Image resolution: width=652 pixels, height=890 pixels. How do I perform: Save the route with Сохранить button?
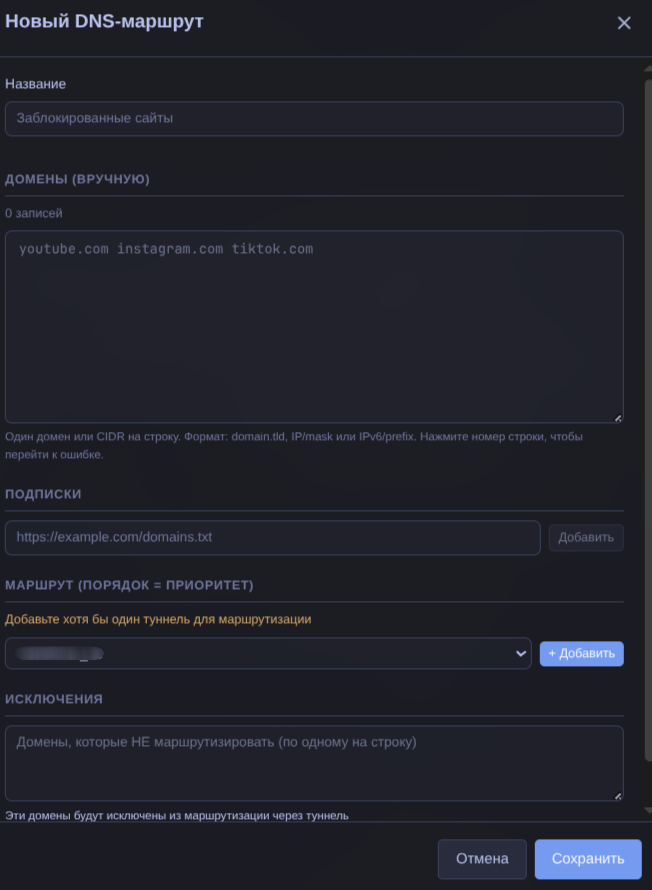[x=588, y=858]
